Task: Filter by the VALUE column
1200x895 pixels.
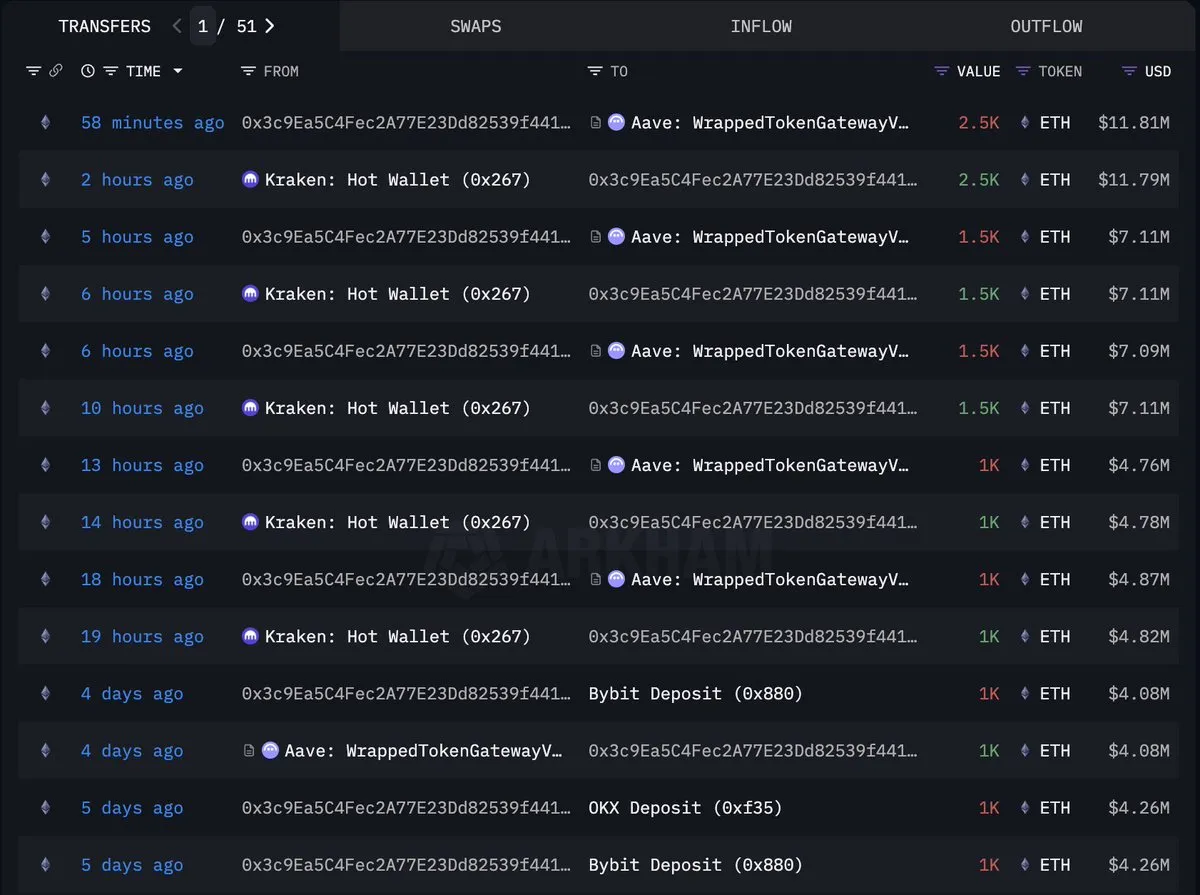Action: 941,71
